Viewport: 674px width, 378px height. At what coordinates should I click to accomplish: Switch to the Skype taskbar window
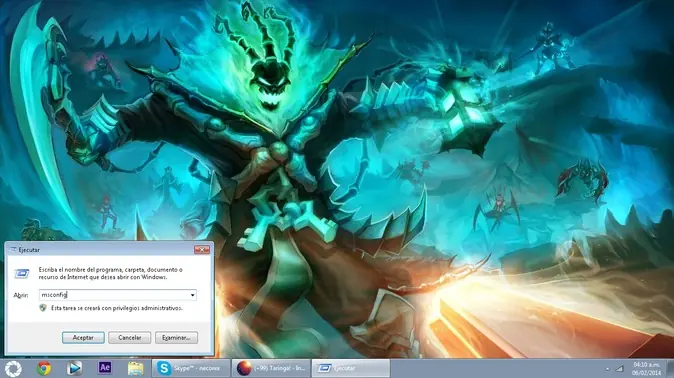191,369
